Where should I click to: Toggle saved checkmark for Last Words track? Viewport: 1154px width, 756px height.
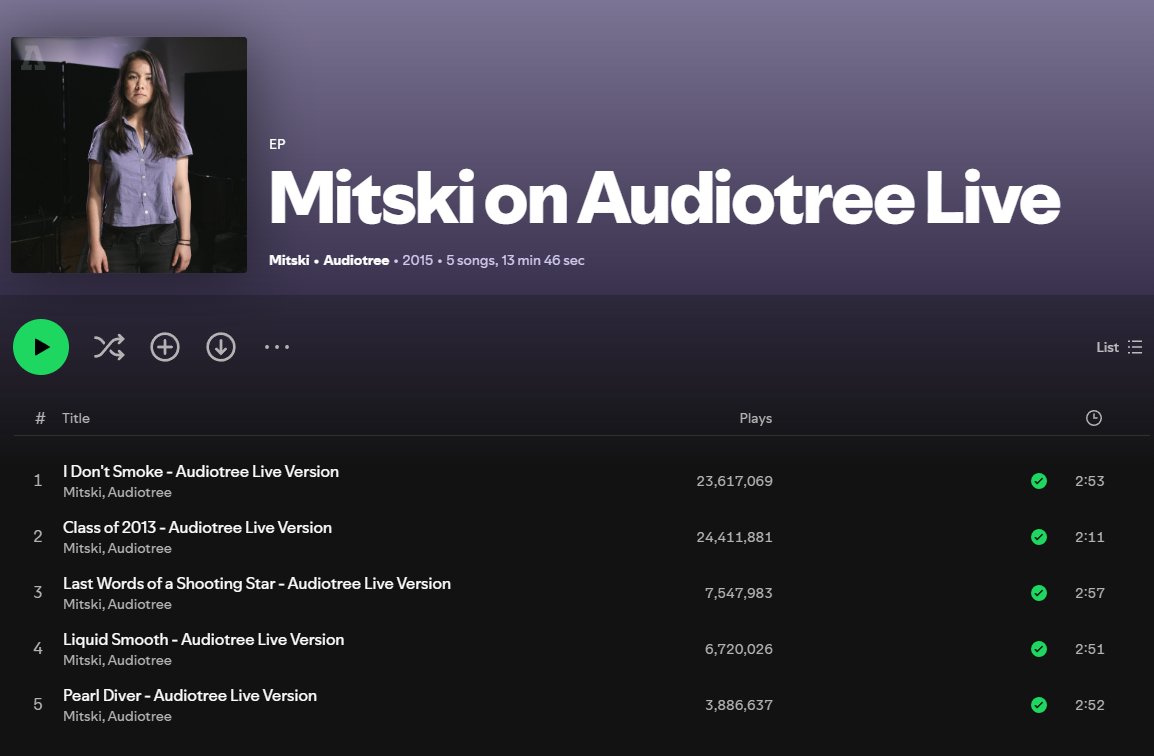[1038, 593]
